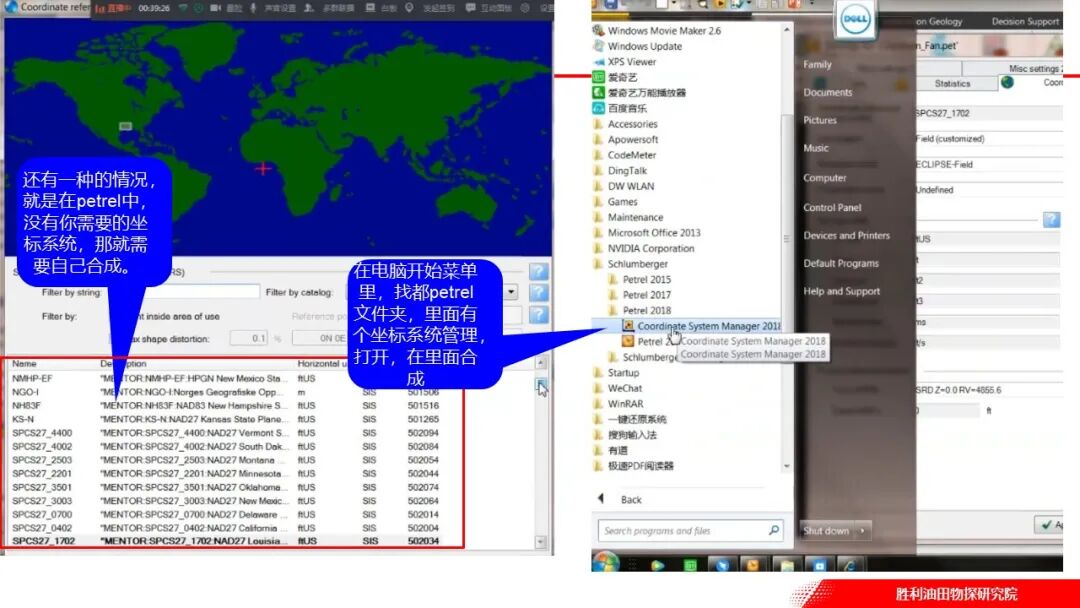Click help icon beside Reference point field
The width and height of the screenshot is (1080, 608).
(539, 315)
